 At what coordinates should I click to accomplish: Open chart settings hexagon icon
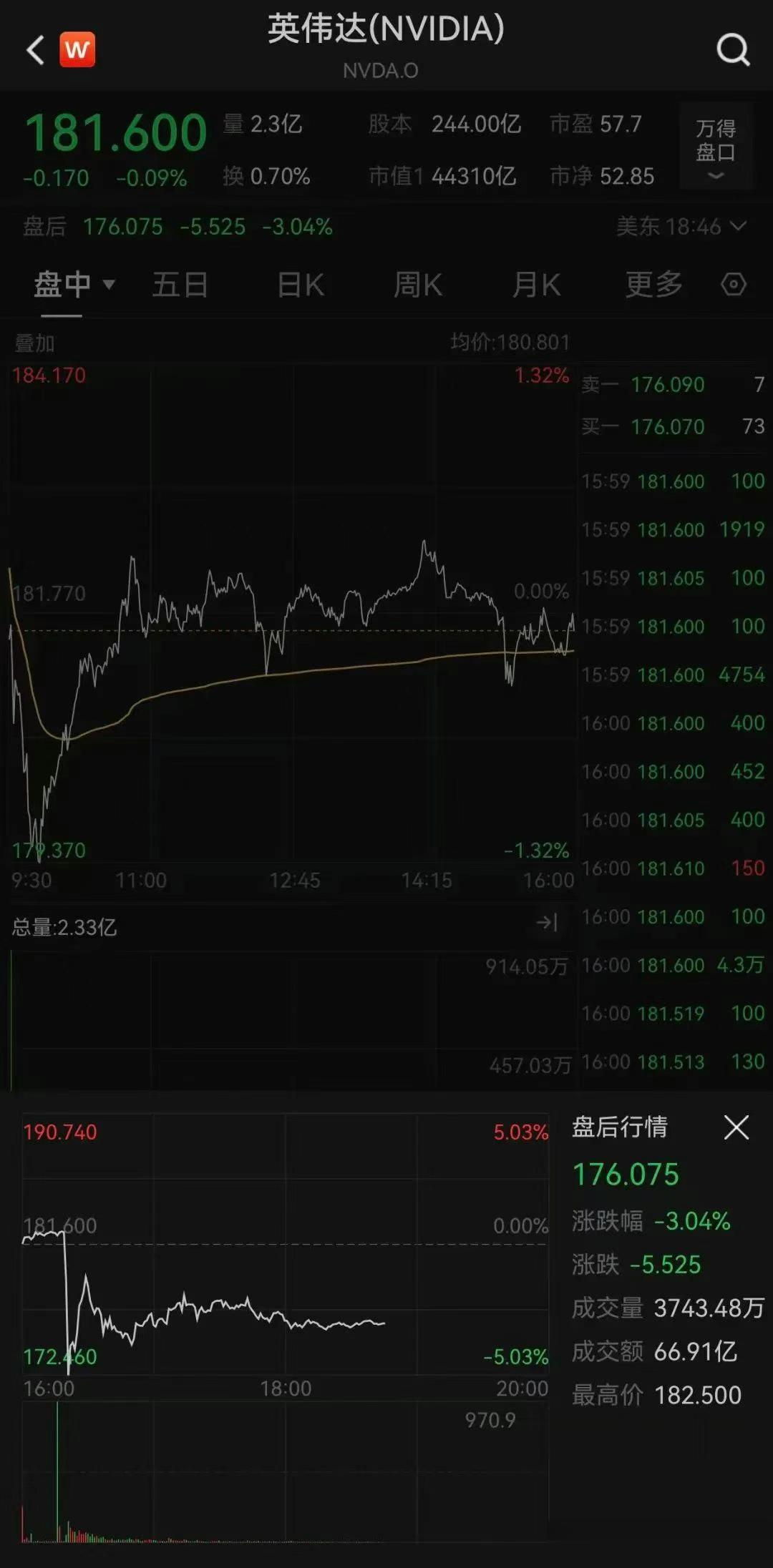(x=734, y=285)
